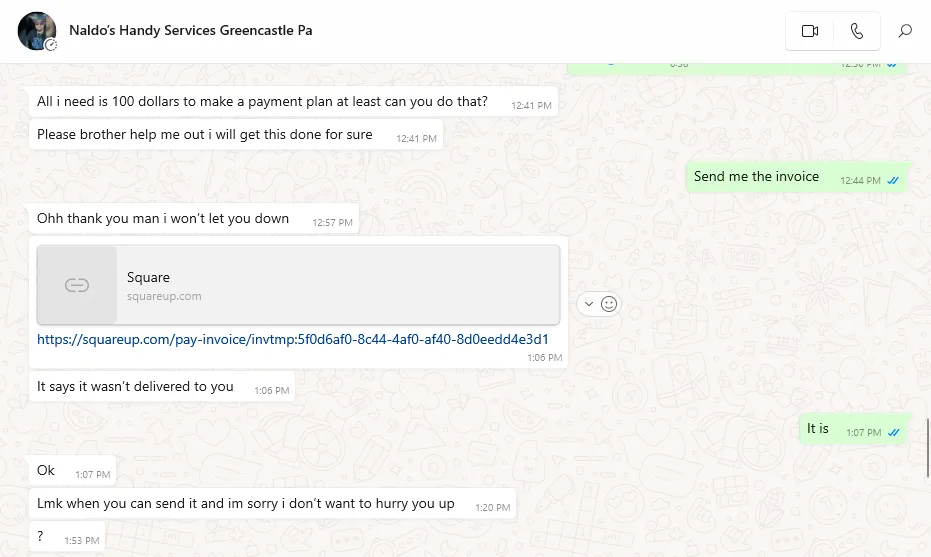The height and width of the screenshot is (557, 931).
Task: React with emoji to the Square link message
Action: [609, 304]
